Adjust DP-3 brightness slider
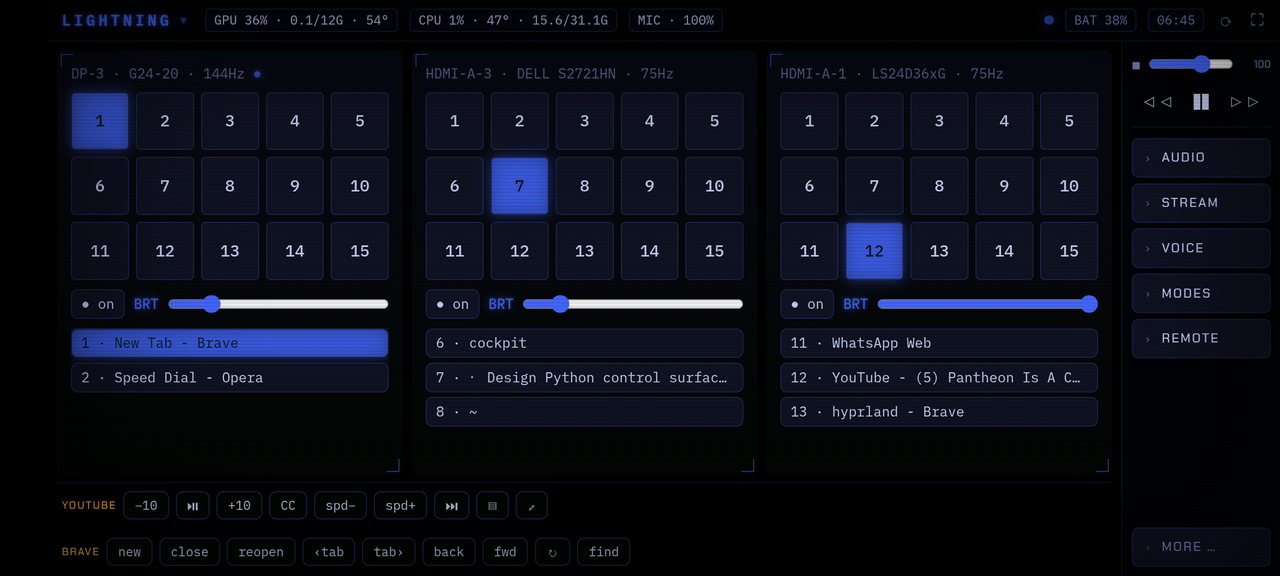This screenshot has height=576, width=1280. [278, 304]
